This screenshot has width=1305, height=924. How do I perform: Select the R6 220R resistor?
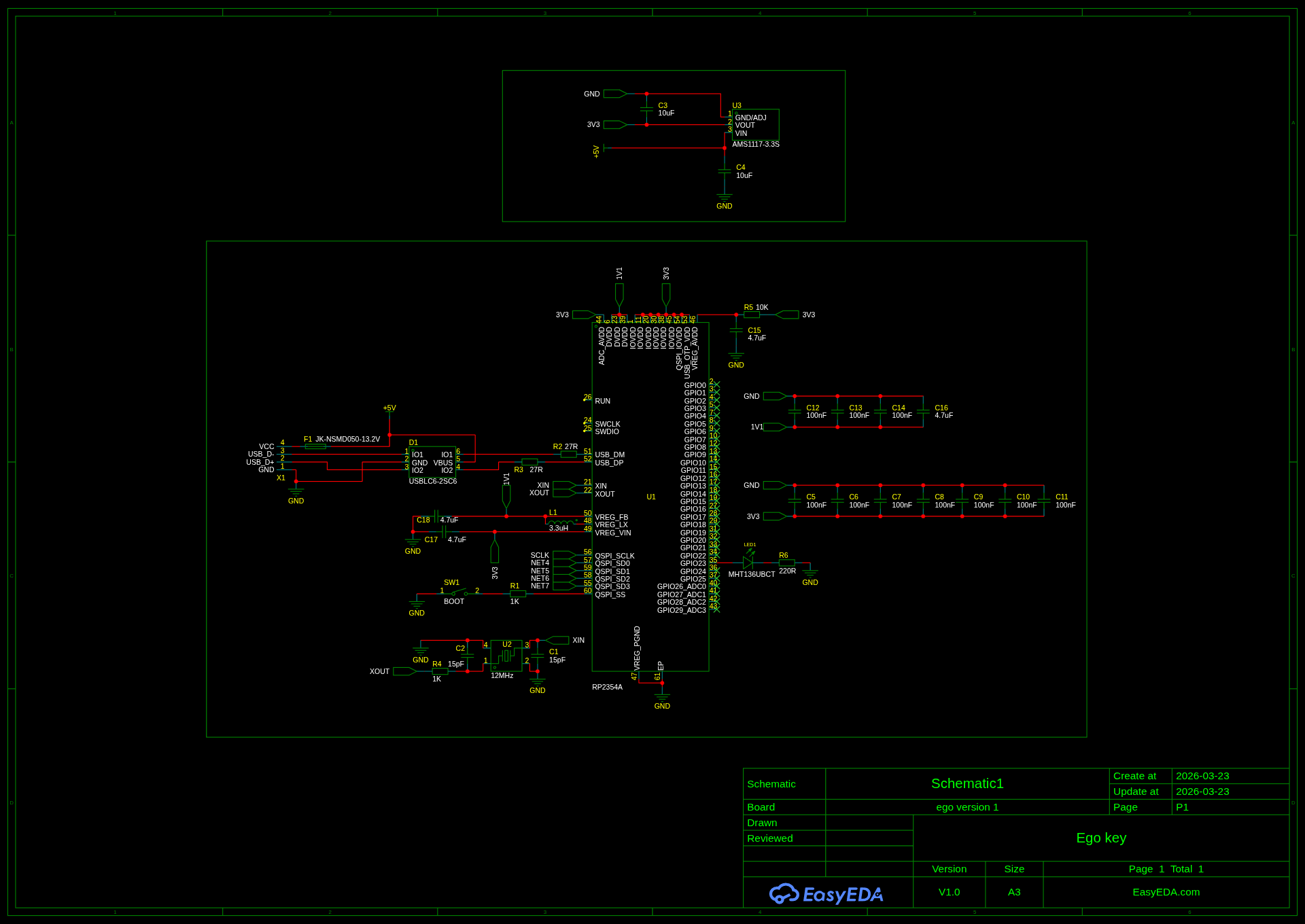click(x=787, y=563)
